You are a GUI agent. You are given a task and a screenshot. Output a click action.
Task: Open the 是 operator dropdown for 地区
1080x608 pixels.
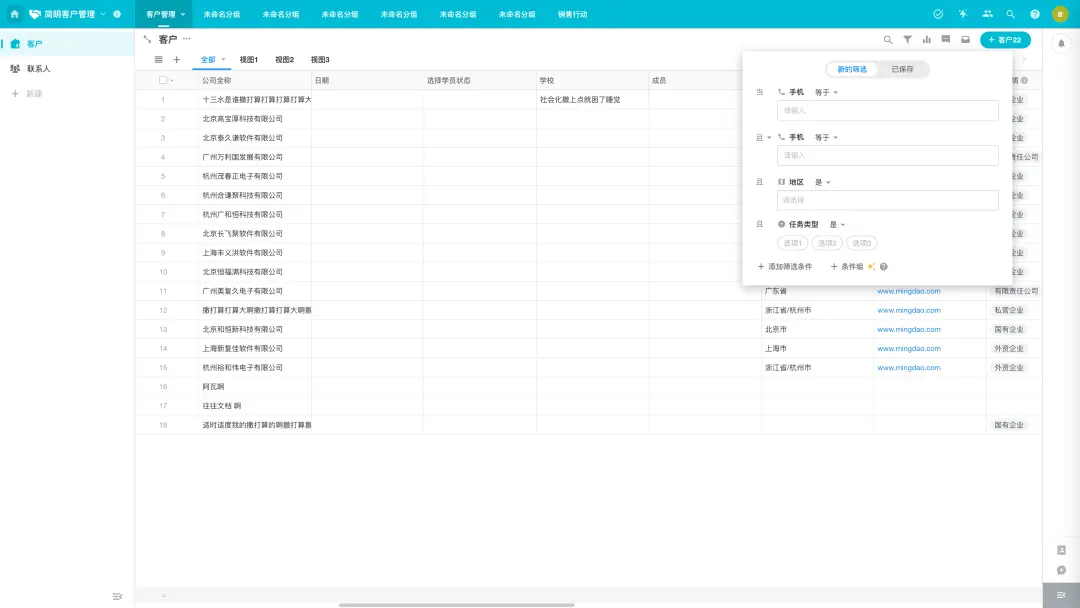tap(823, 182)
